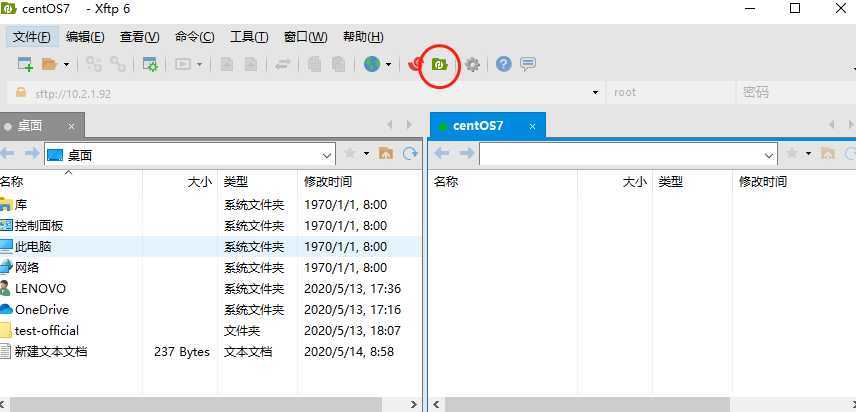The width and height of the screenshot is (856, 412).
Task: Sort local files by 类型 column
Action: point(258,182)
